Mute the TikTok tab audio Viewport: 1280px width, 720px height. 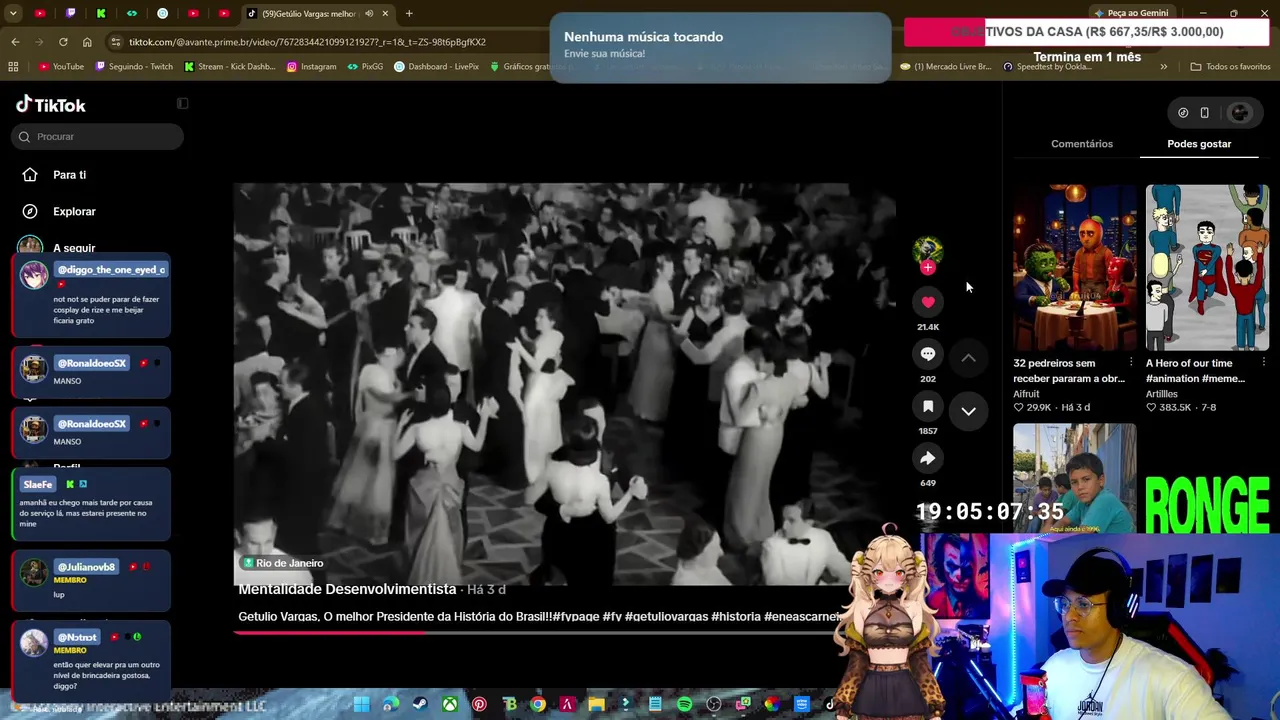click(369, 14)
